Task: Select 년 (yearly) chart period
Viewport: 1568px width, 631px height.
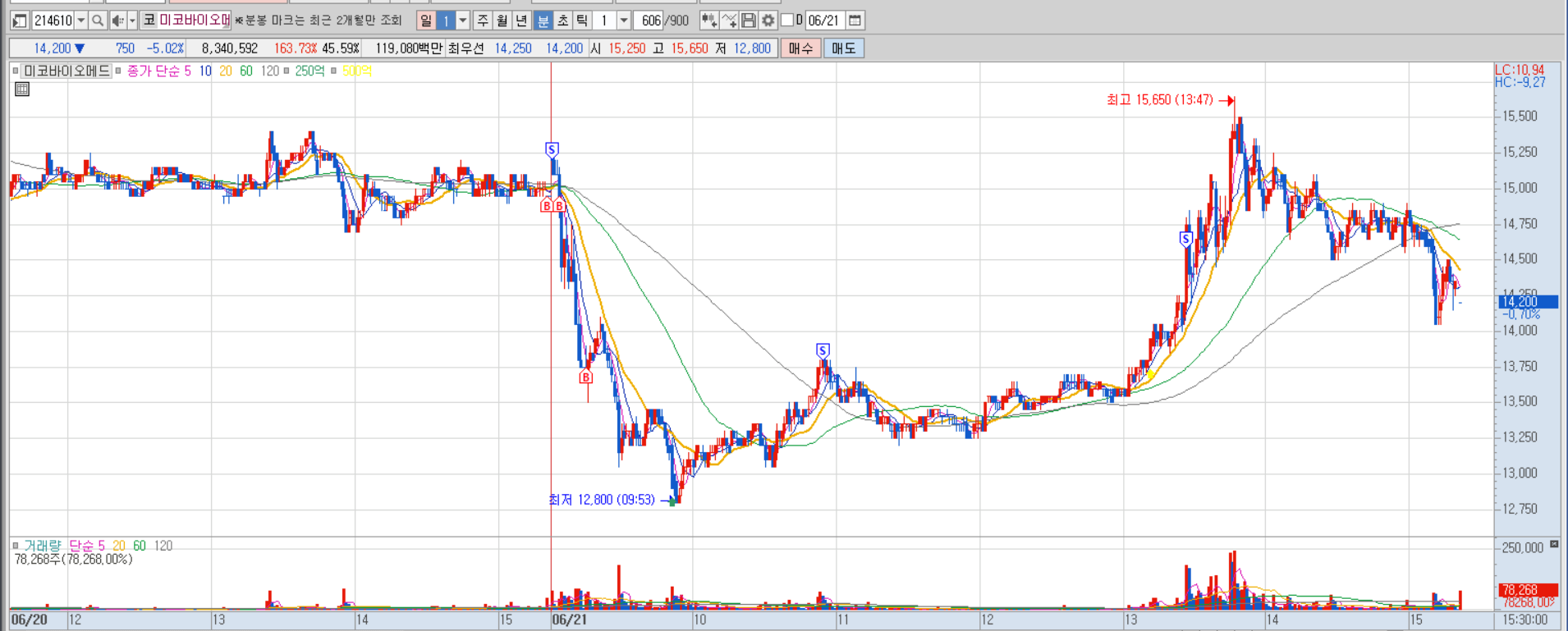Action: point(521,21)
